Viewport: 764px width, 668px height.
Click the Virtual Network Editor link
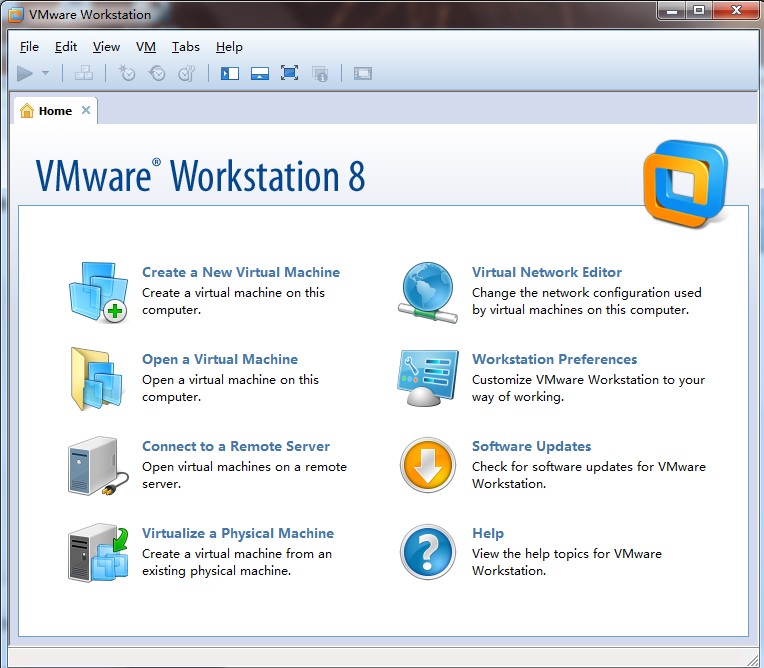pos(547,272)
